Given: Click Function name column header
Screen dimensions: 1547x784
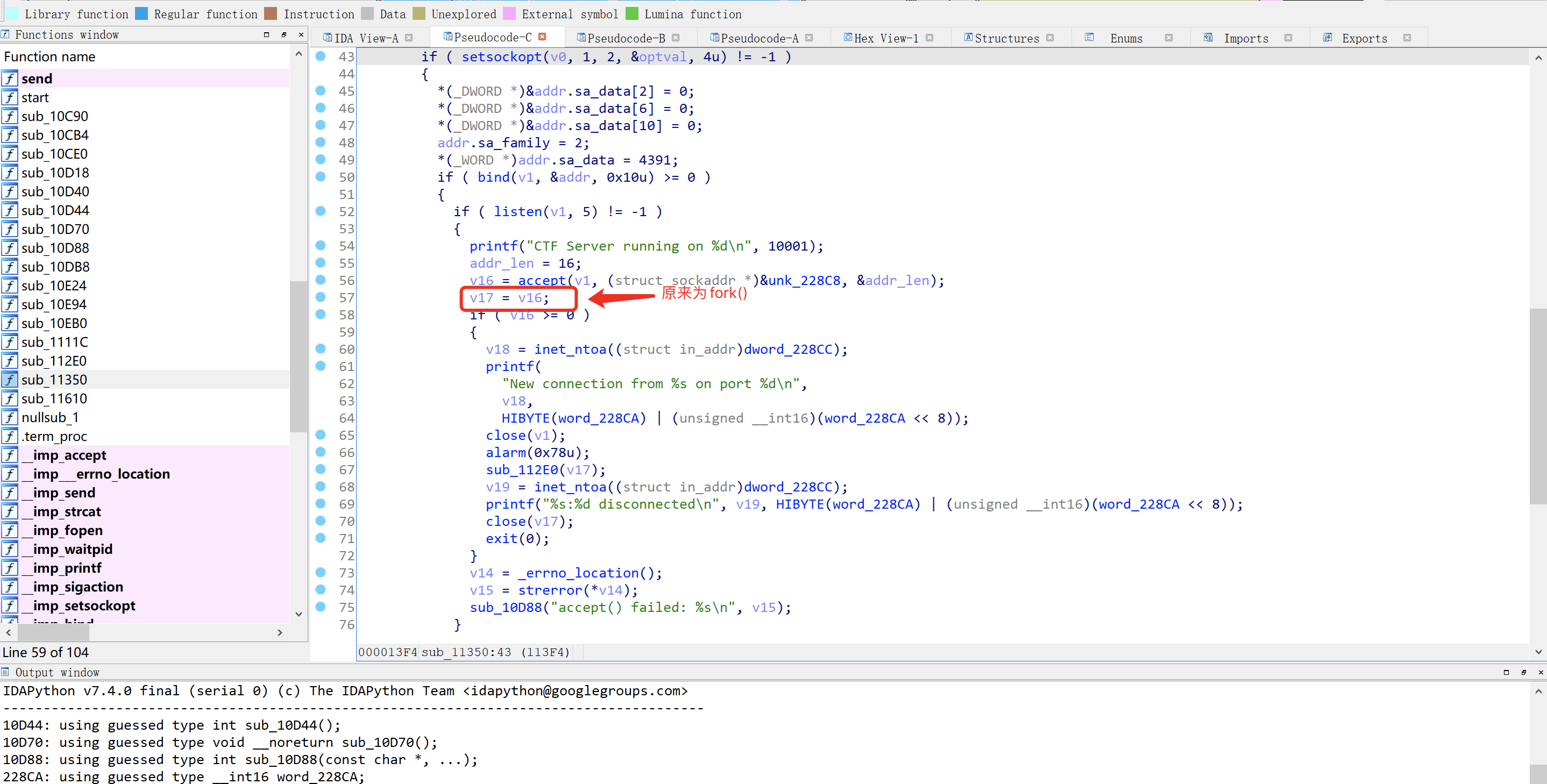Looking at the screenshot, I should pyautogui.click(x=49, y=56).
